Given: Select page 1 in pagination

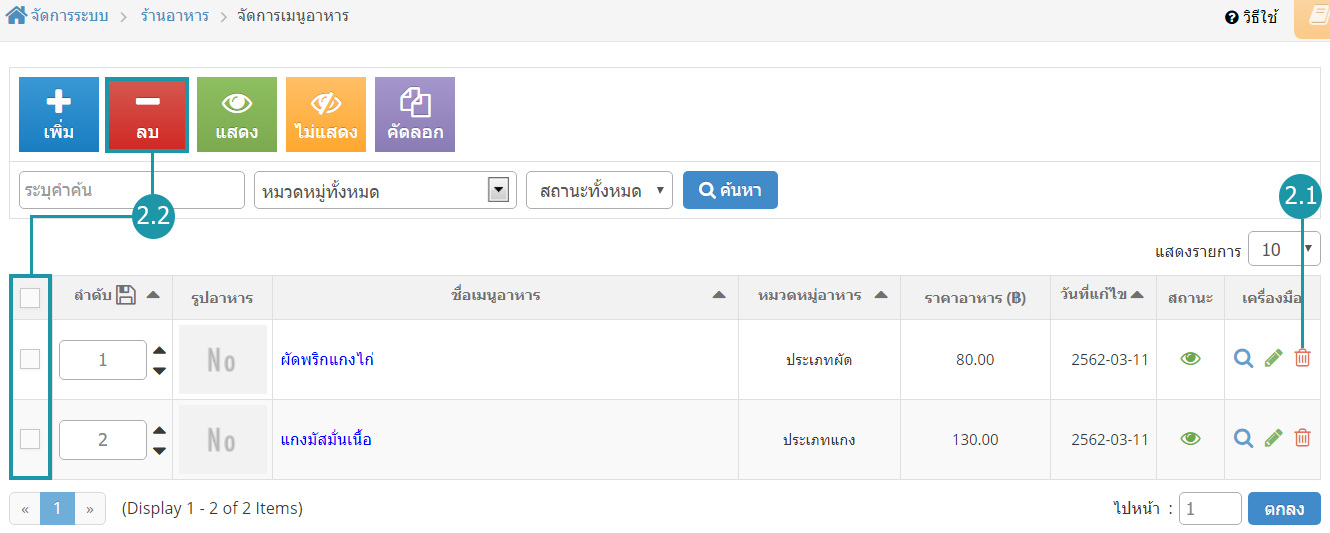Looking at the screenshot, I should [57, 508].
